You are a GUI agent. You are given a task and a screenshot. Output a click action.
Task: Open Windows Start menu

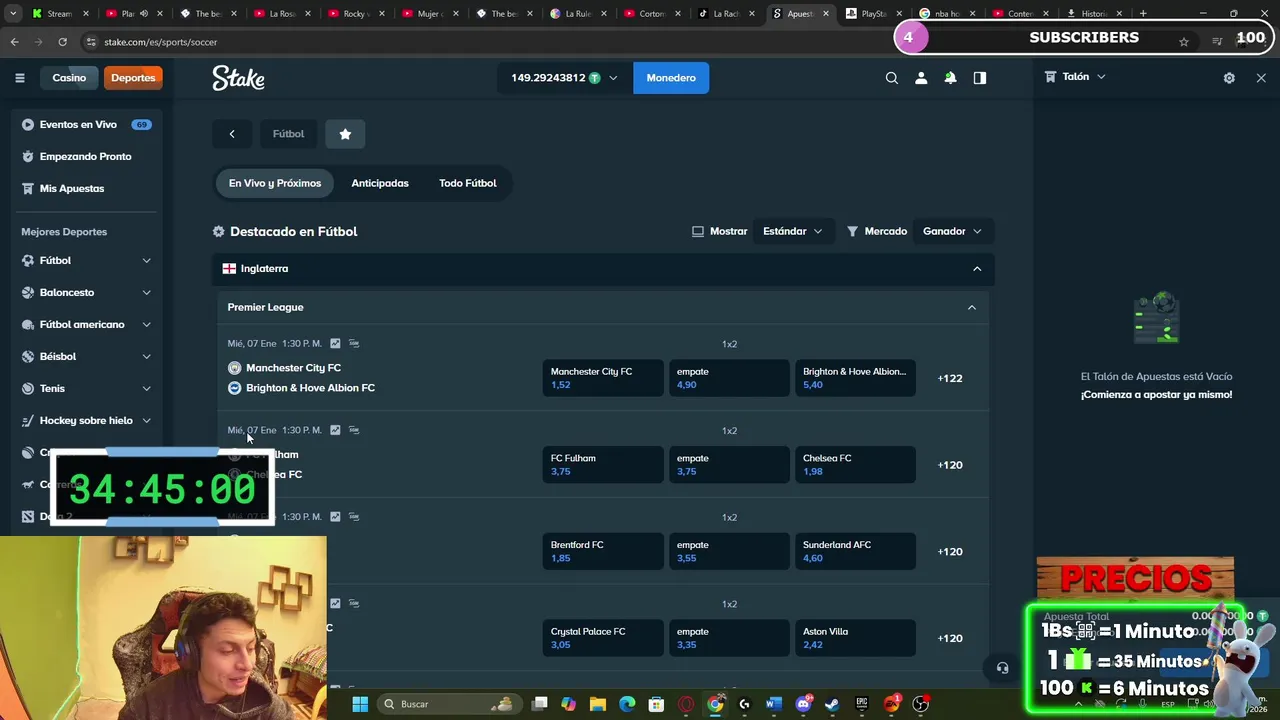(360, 704)
